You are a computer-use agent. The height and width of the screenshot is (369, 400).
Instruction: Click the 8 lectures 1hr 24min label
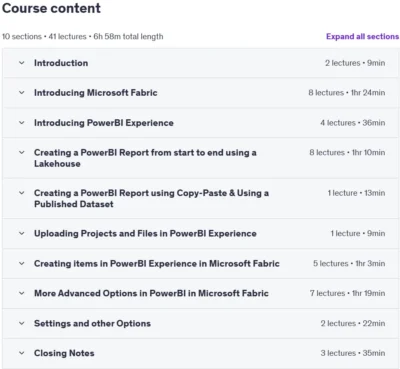pyautogui.click(x=347, y=93)
